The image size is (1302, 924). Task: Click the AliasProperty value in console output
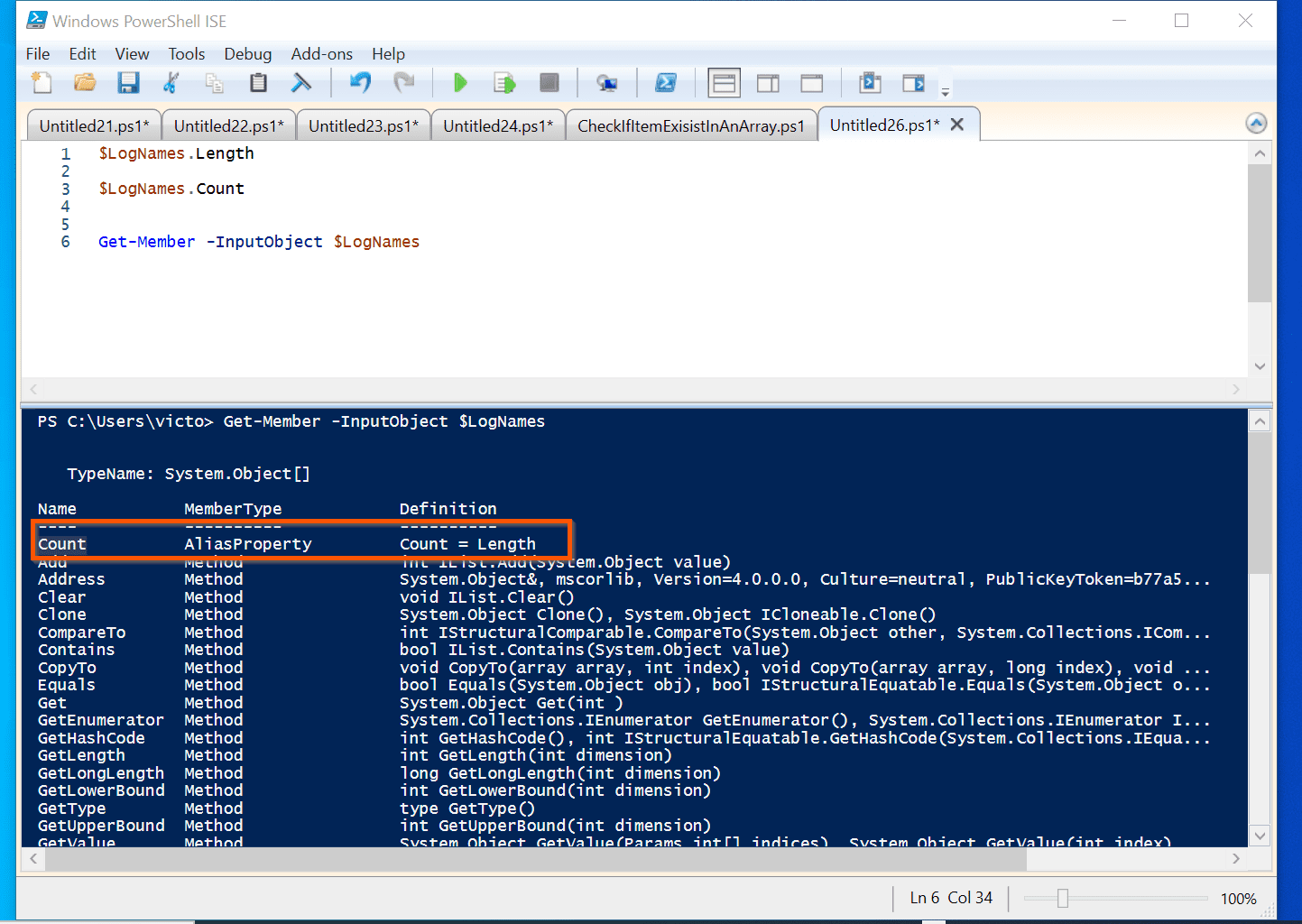(248, 544)
